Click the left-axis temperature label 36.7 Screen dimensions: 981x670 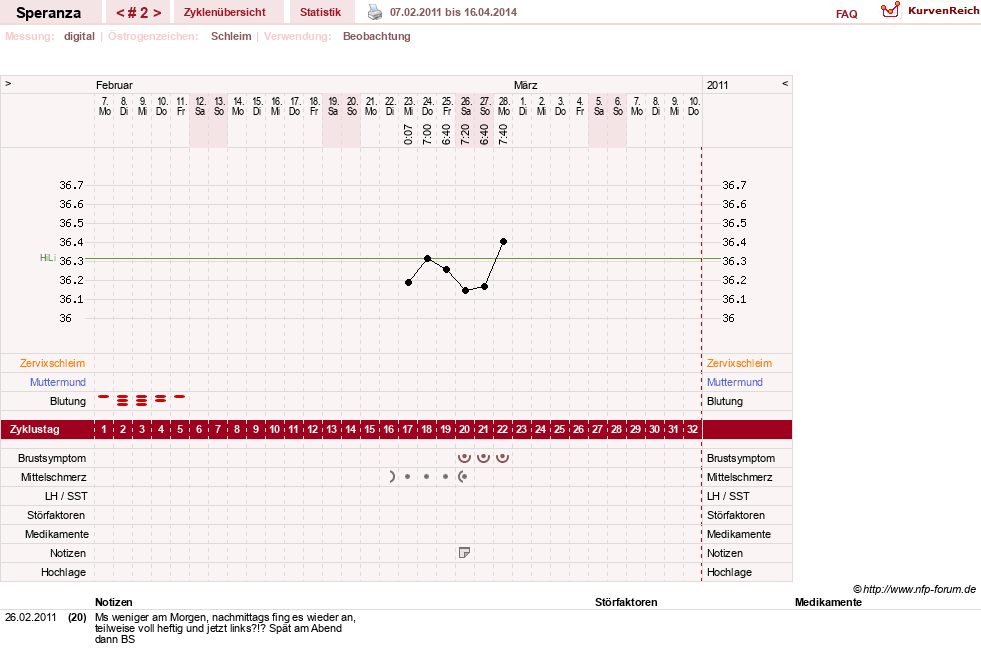coord(71,185)
